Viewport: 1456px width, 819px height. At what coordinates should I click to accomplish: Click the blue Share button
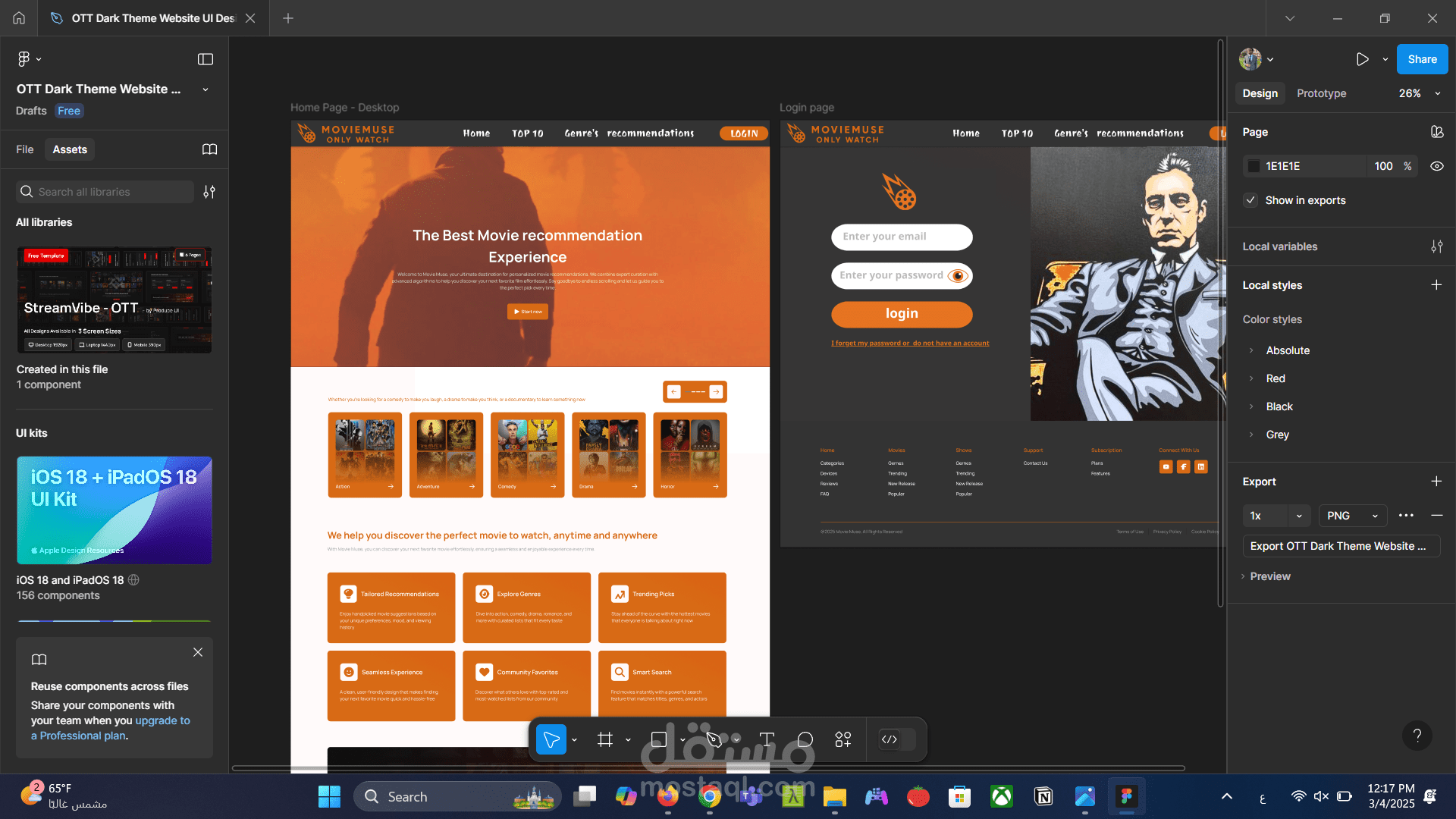1422,59
